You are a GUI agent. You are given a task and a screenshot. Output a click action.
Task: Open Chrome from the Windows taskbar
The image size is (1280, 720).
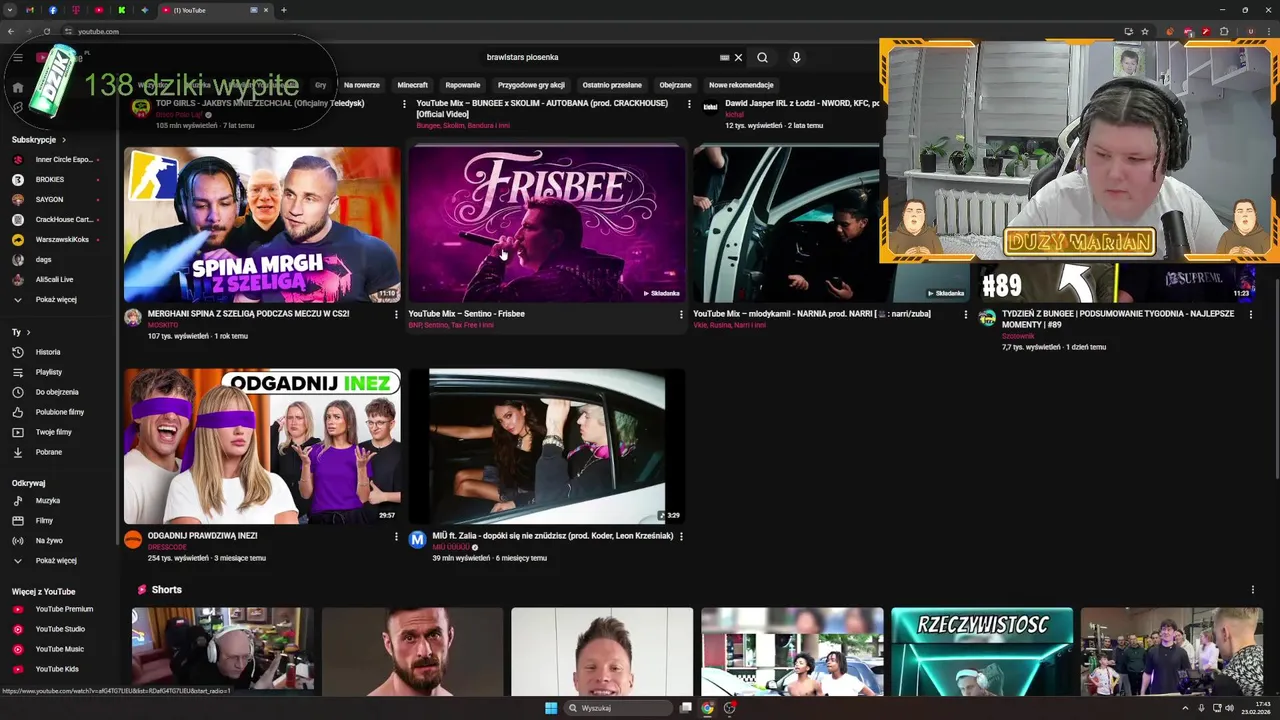[x=708, y=708]
